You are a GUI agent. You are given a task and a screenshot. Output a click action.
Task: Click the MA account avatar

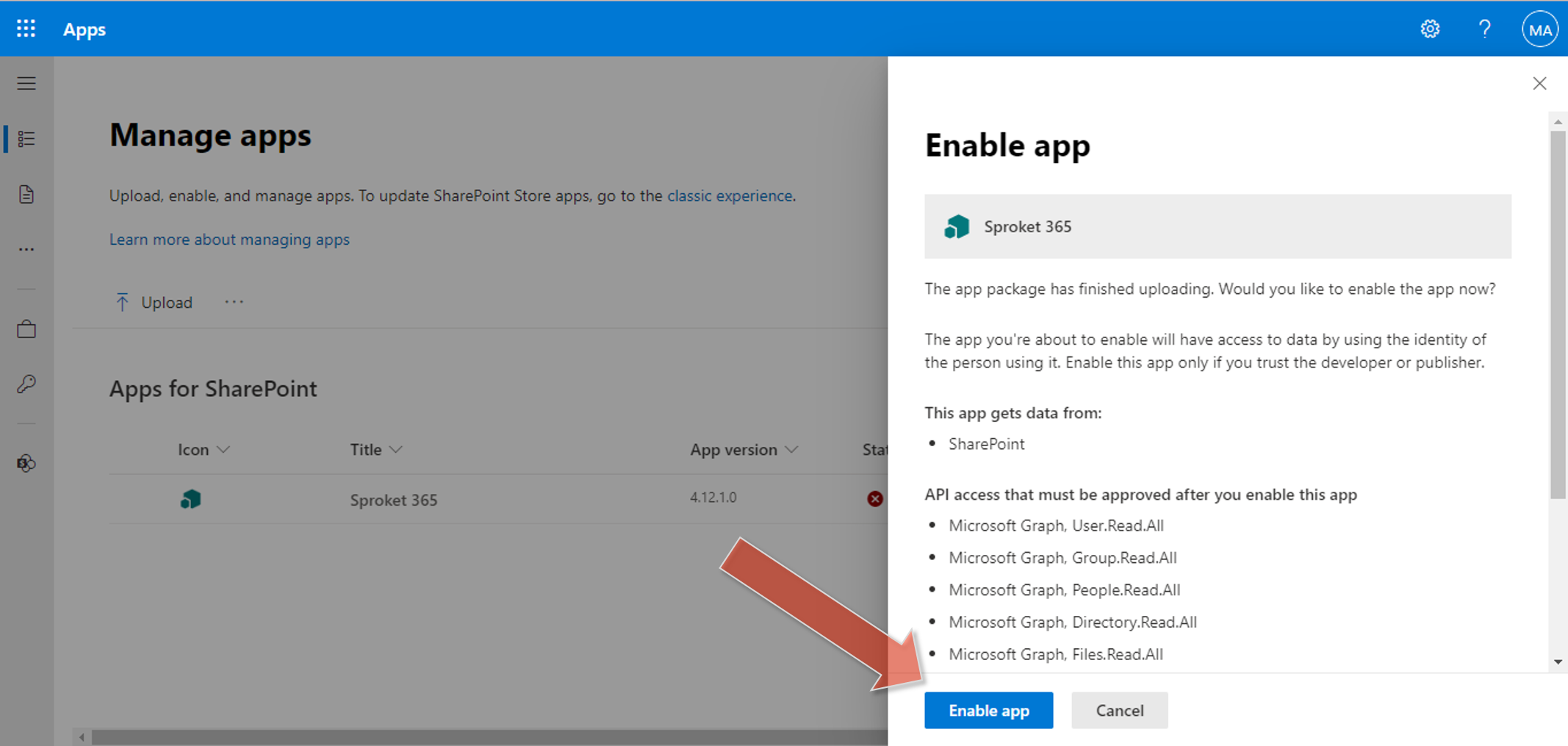pos(1539,29)
